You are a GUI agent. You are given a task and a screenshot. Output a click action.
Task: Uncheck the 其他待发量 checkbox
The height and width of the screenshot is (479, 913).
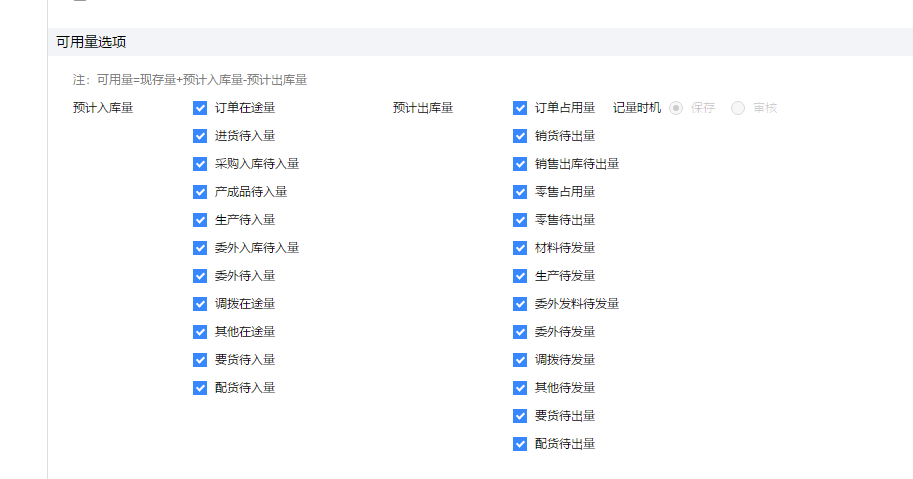(x=520, y=388)
